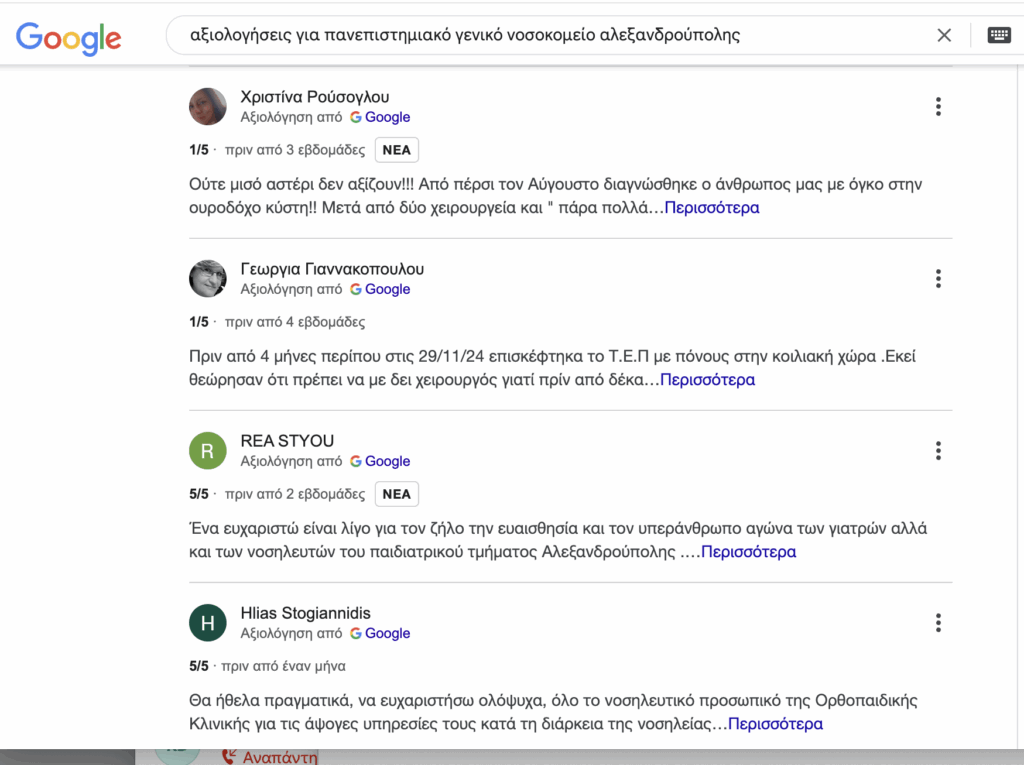The height and width of the screenshot is (765, 1024).
Task: Open reviewer name Hlias Stogiannidis
Action: tap(306, 613)
